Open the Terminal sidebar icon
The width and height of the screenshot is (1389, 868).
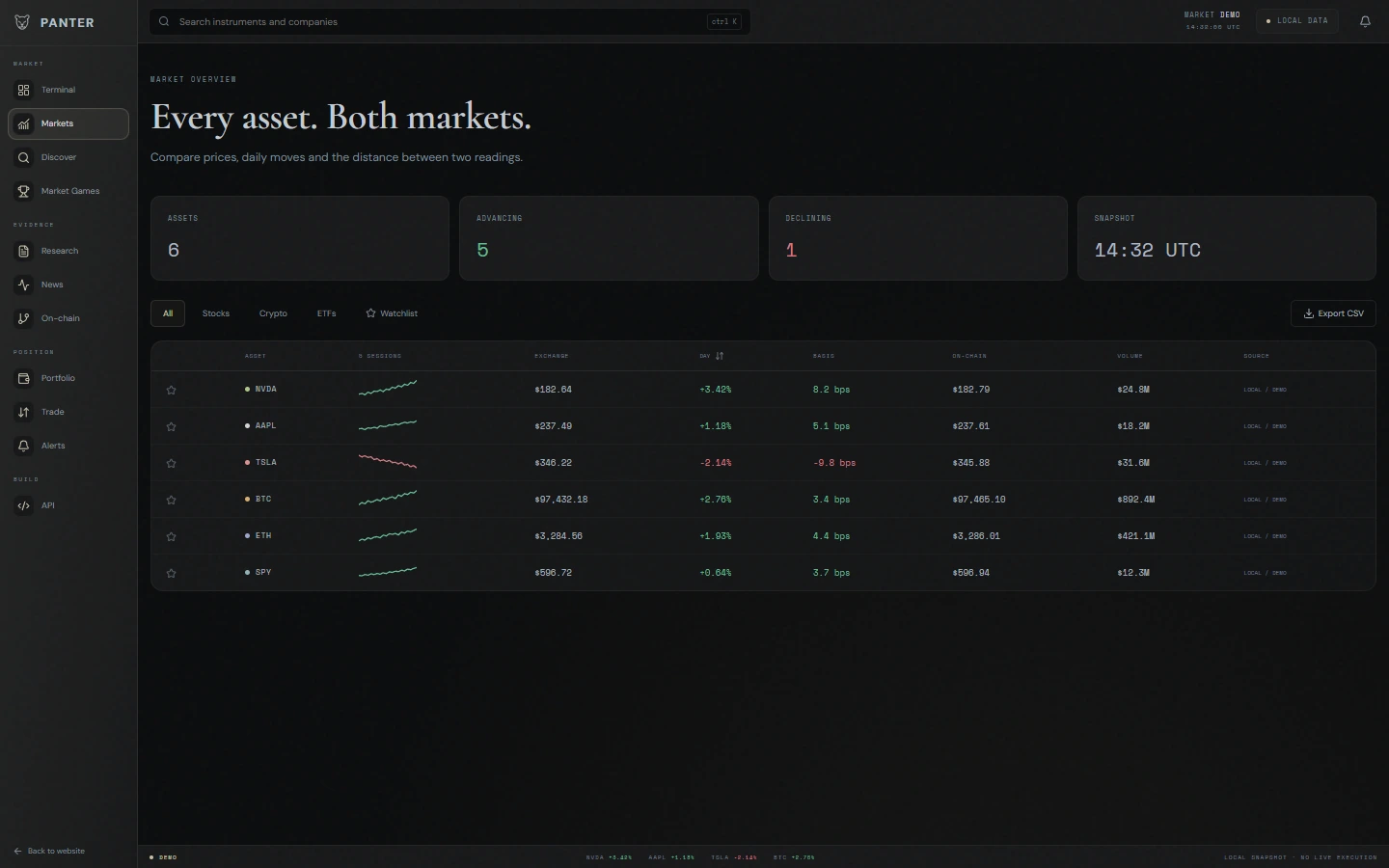(24, 90)
